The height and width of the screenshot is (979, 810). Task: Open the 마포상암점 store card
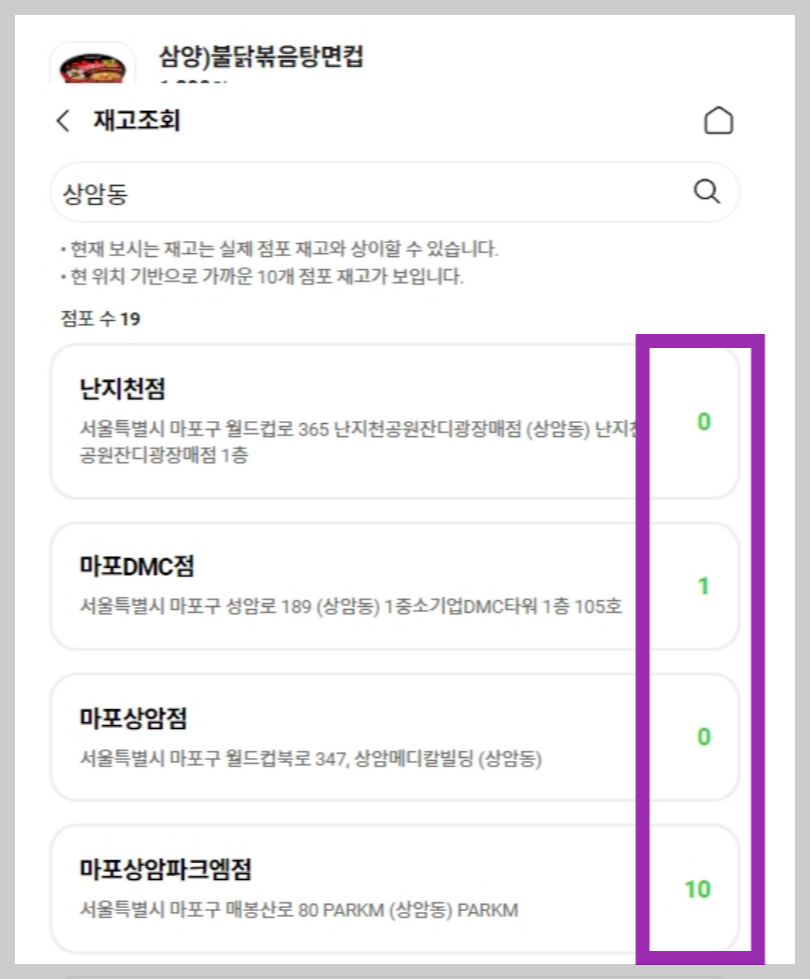tap(394, 737)
